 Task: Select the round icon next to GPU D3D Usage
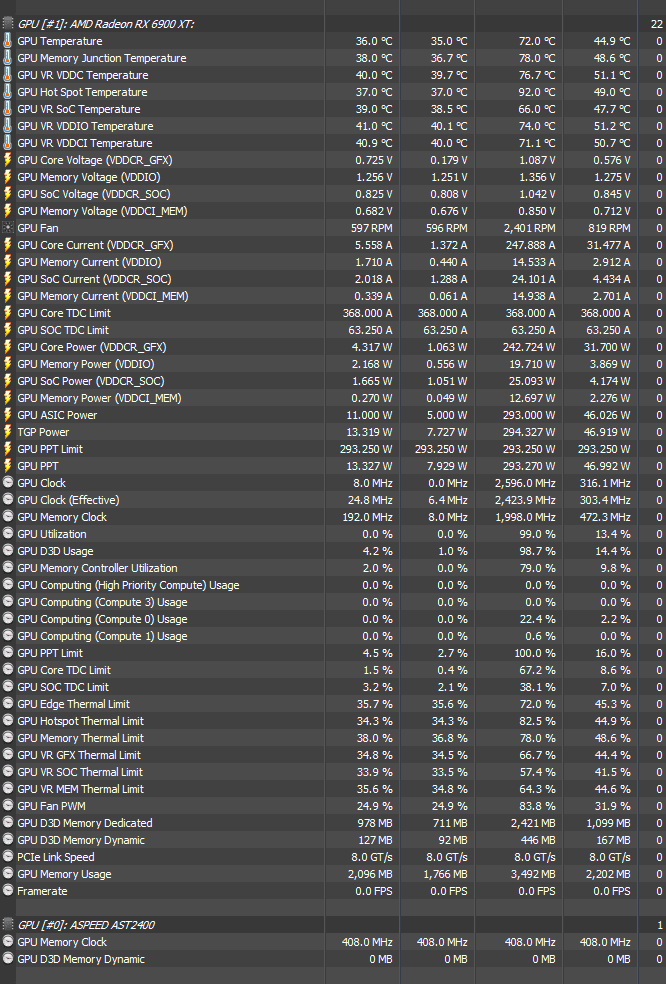point(8,550)
